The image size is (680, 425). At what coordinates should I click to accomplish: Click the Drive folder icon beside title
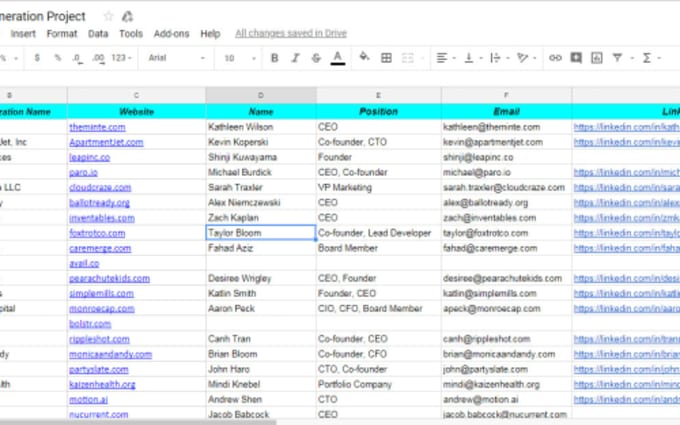127,16
